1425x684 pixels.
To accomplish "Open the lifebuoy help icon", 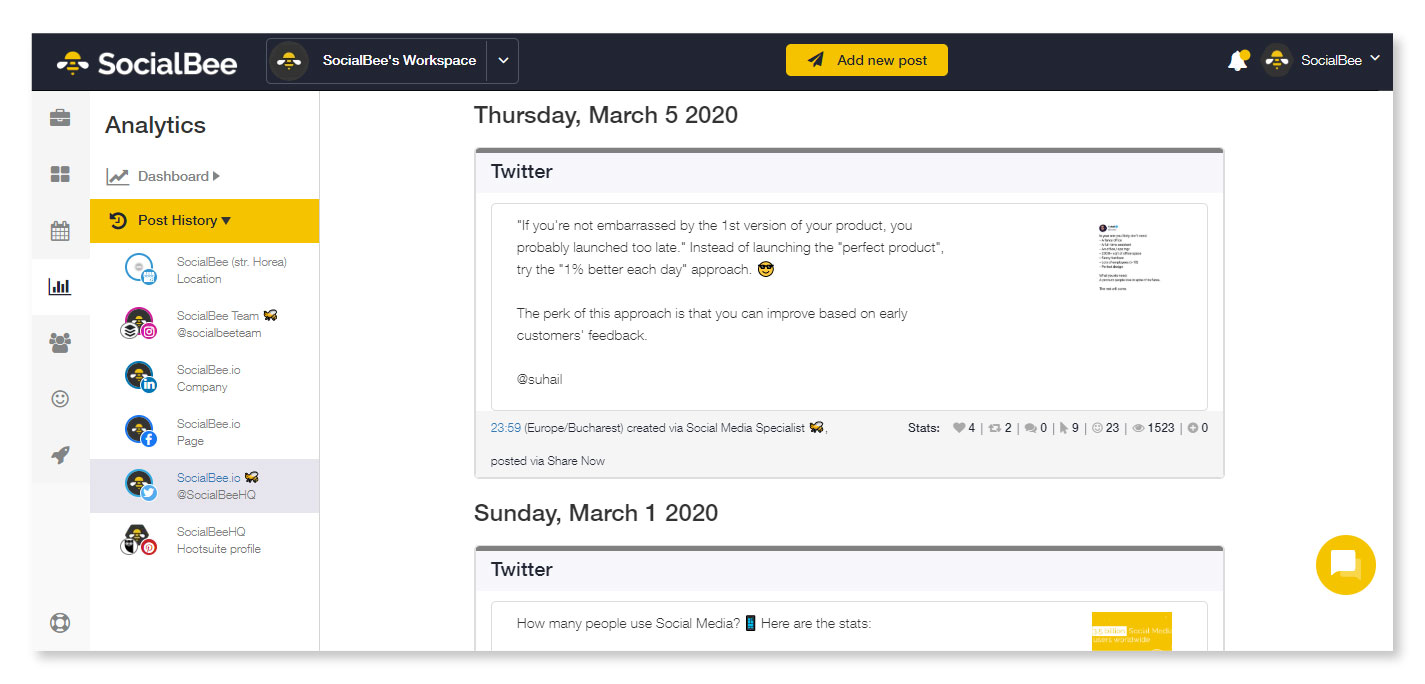I will (60, 622).
